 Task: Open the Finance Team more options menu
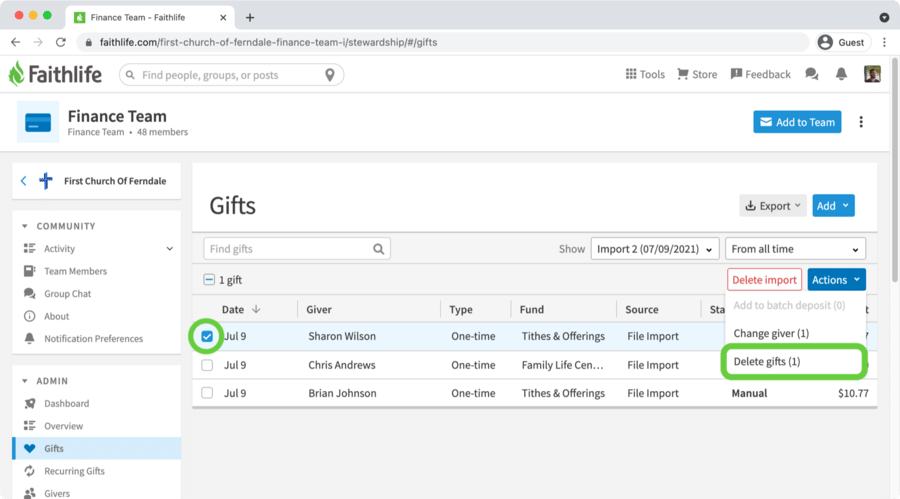860,122
